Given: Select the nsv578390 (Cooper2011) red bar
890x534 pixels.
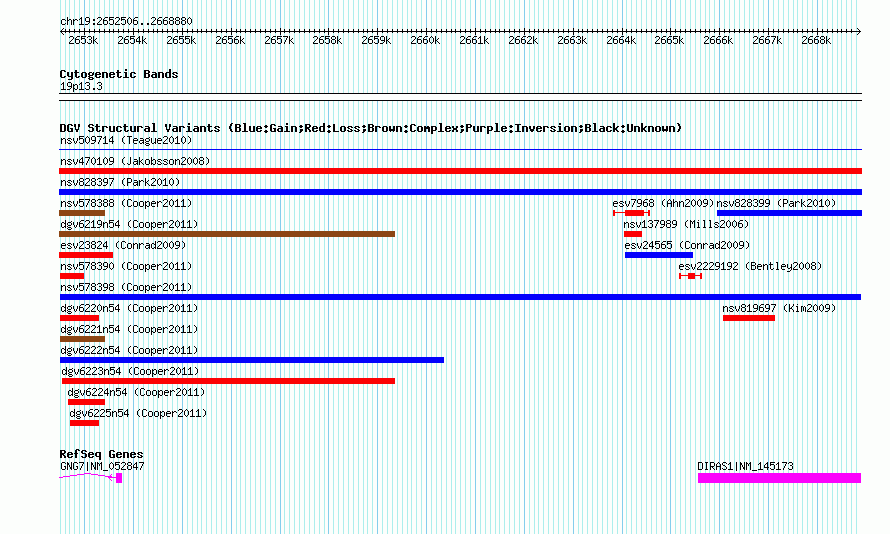Looking at the screenshot, I should tap(72, 276).
